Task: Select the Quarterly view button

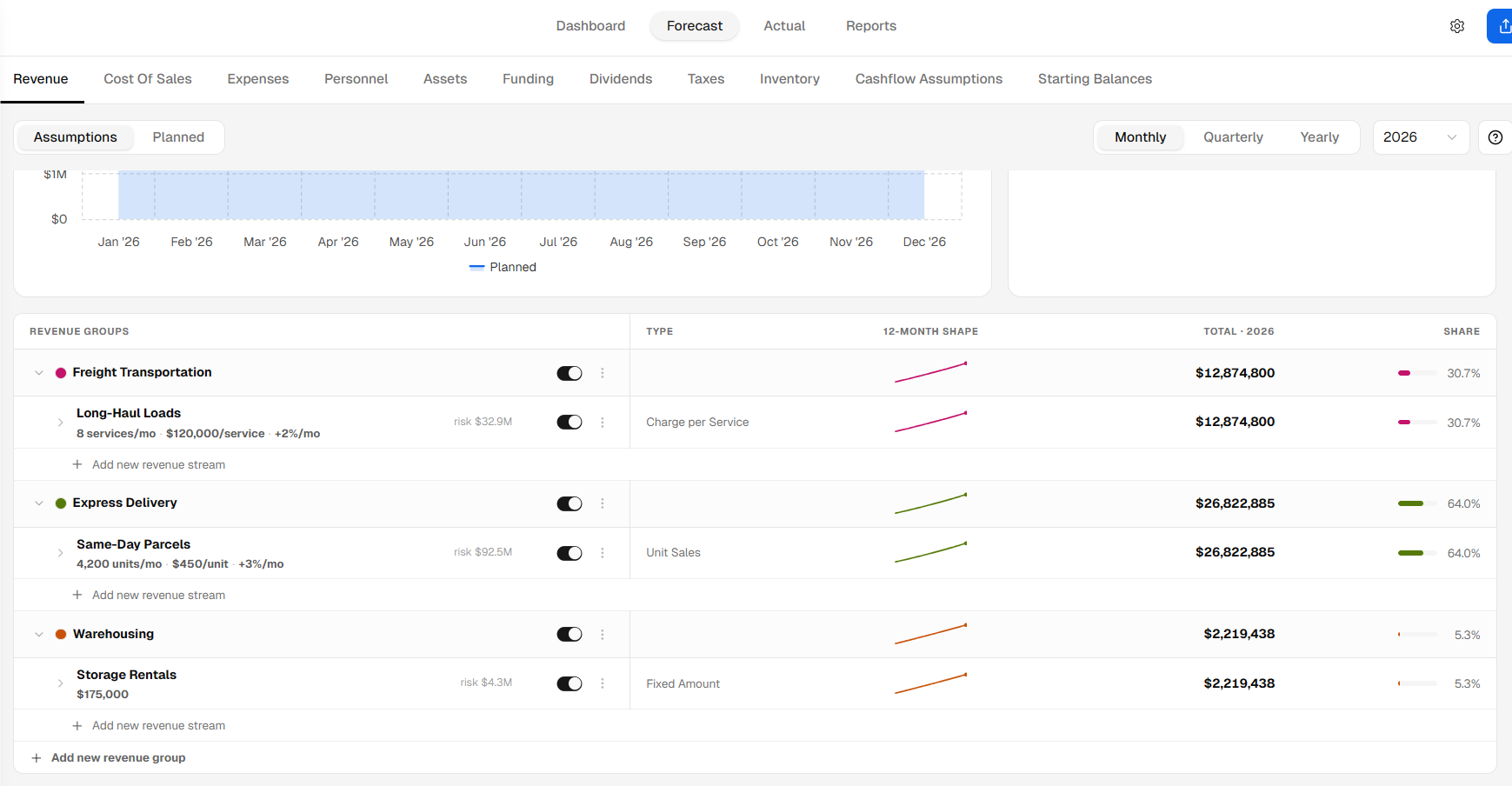Action: (x=1233, y=137)
